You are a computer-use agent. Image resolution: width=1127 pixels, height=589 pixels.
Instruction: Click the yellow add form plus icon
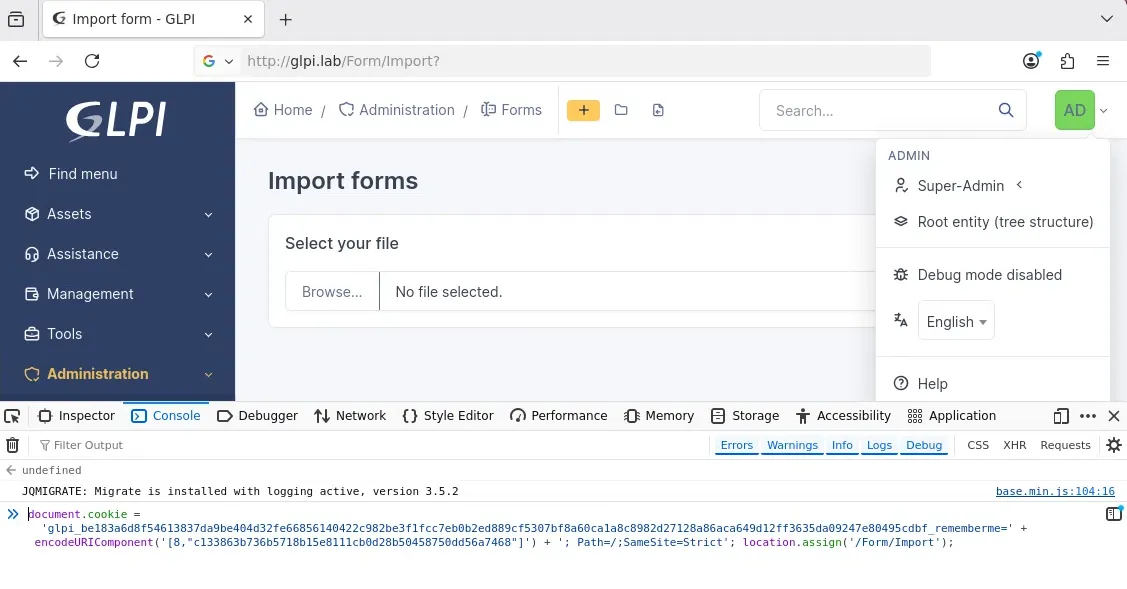pos(583,110)
